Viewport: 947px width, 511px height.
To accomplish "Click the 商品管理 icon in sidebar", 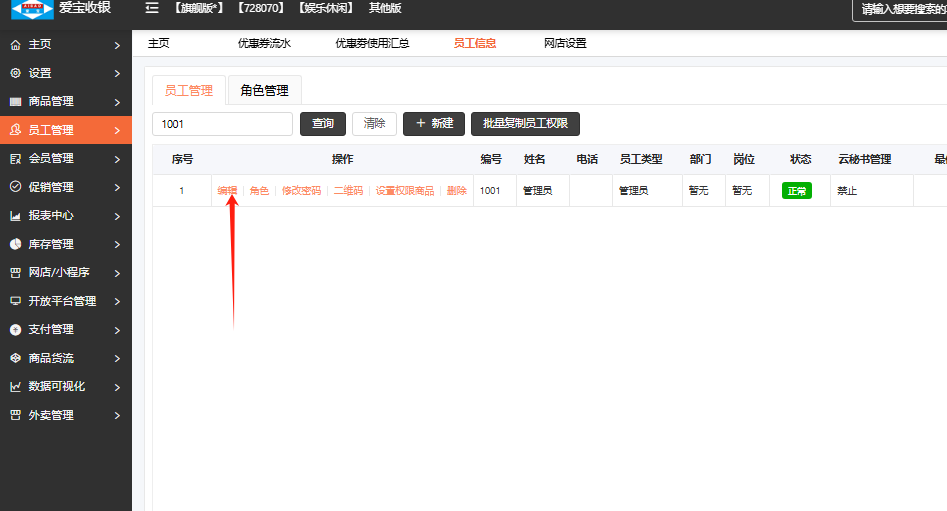I will click(x=15, y=102).
